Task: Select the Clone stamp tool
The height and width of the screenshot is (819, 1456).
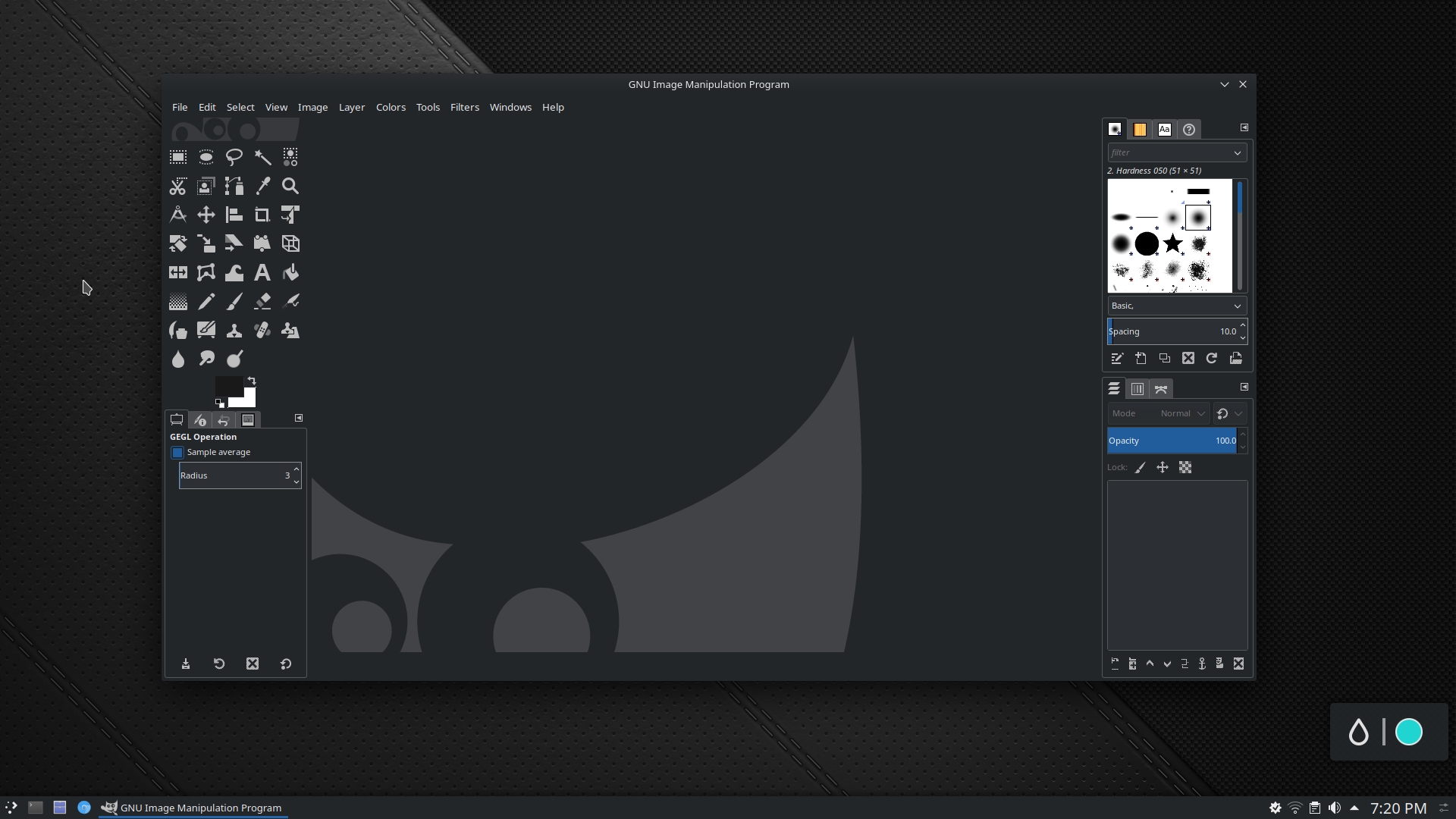Action: click(234, 330)
